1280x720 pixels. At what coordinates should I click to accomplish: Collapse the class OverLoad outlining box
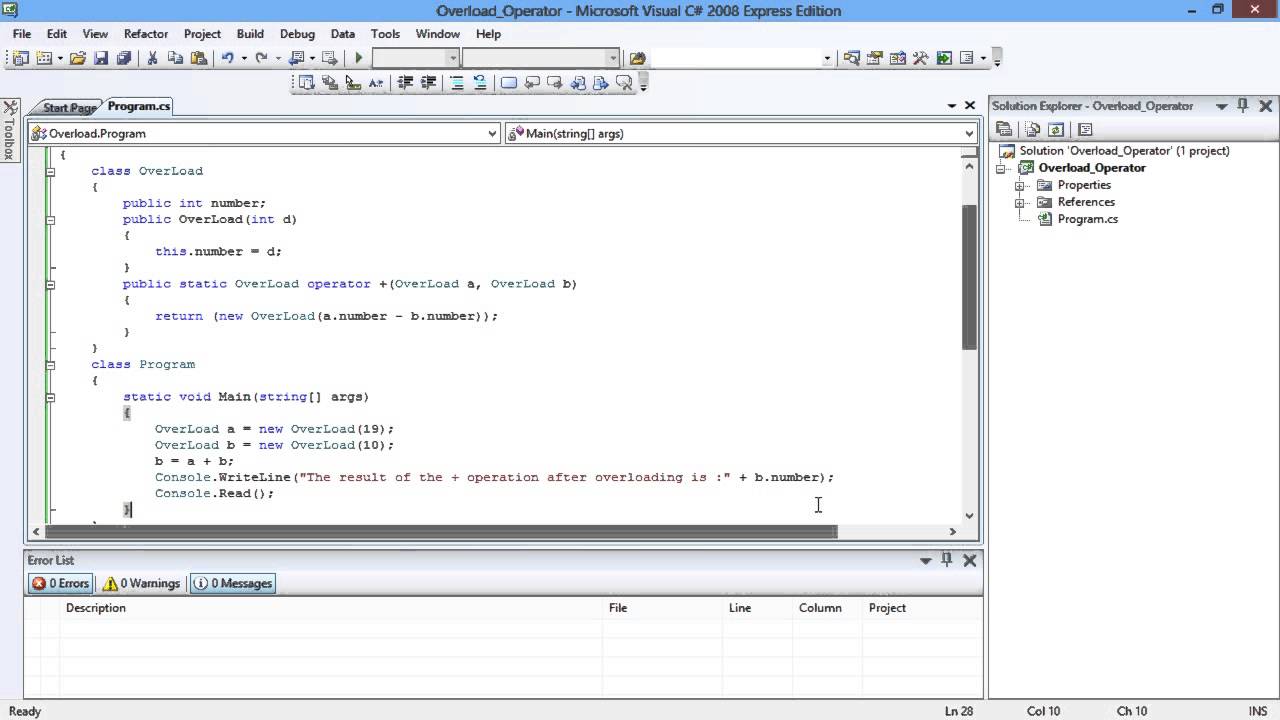point(50,171)
